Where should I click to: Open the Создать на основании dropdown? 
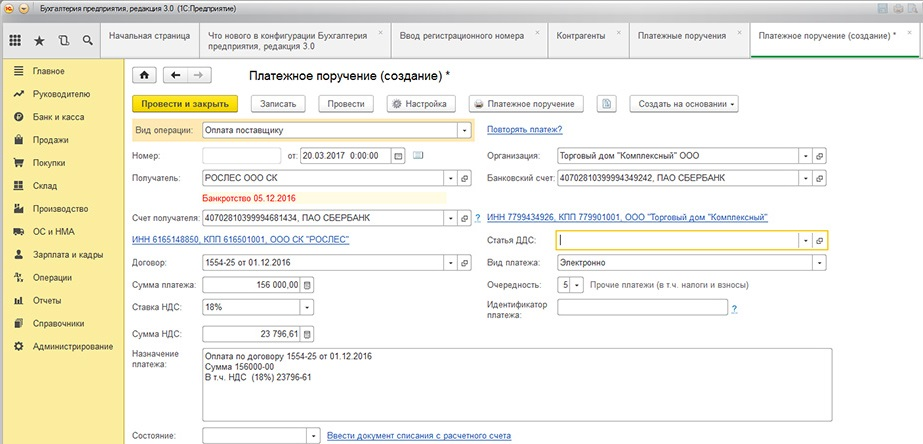(x=684, y=104)
